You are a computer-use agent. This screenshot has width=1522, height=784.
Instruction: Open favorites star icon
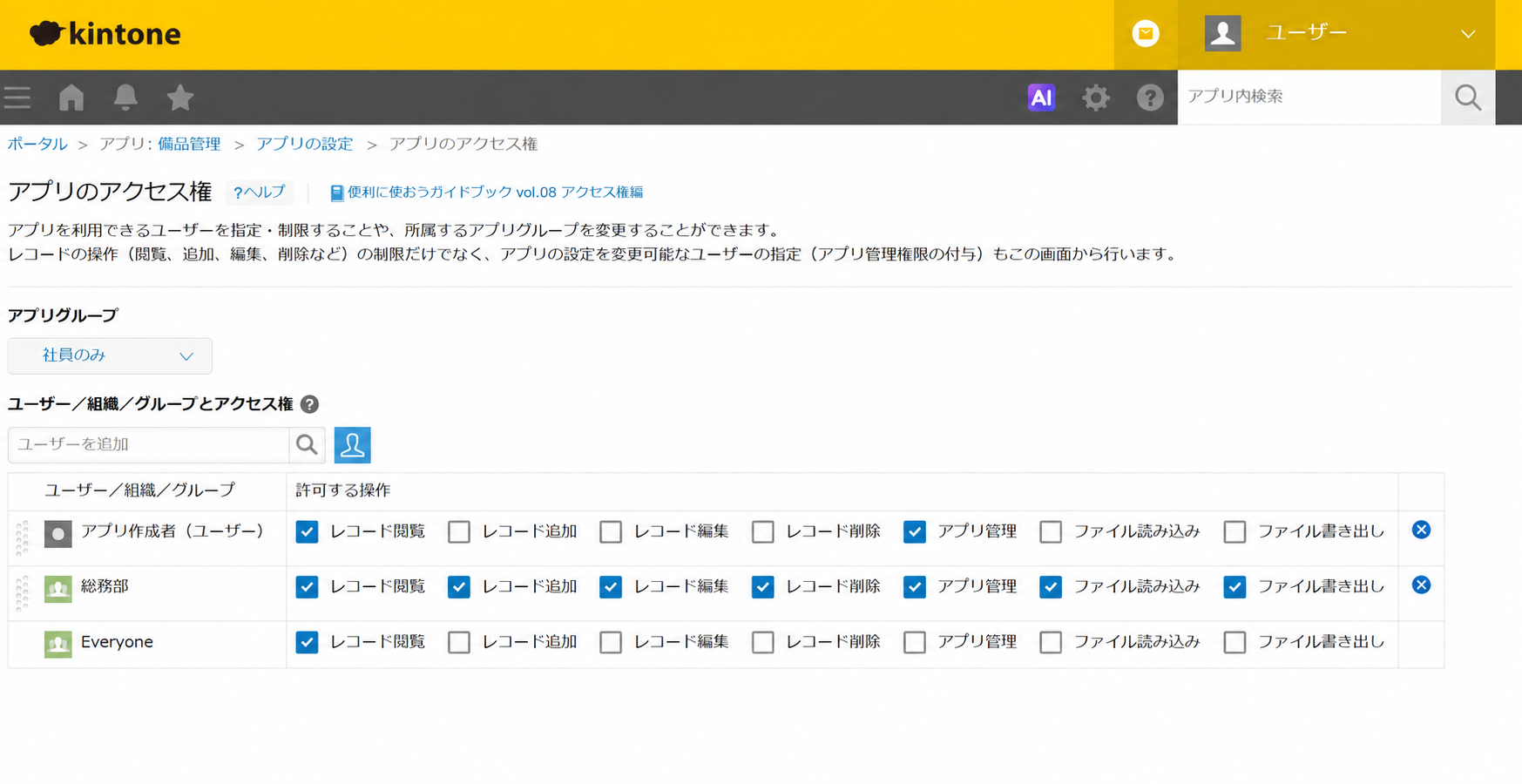pyautogui.click(x=180, y=98)
